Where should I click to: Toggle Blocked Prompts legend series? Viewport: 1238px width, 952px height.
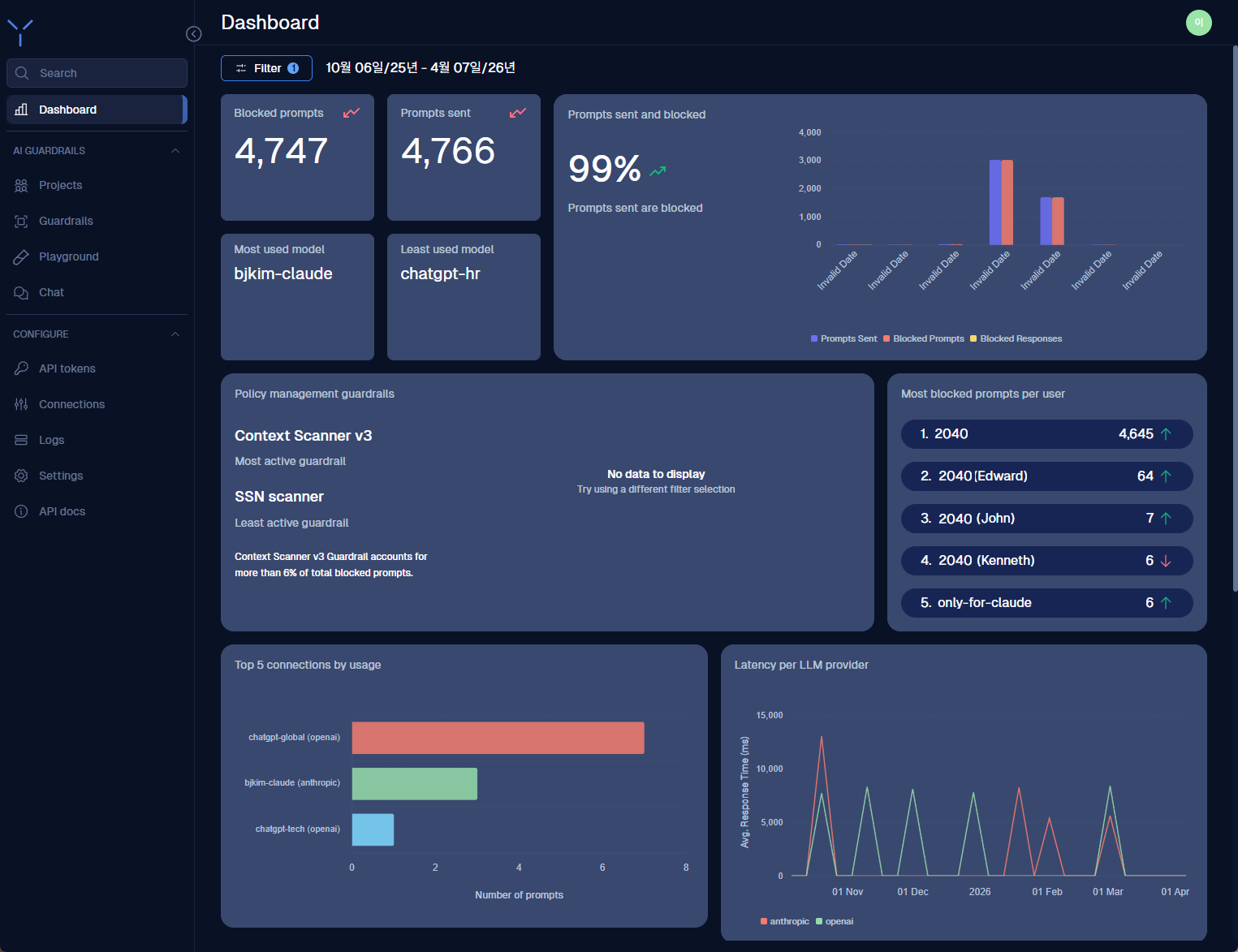pos(924,338)
